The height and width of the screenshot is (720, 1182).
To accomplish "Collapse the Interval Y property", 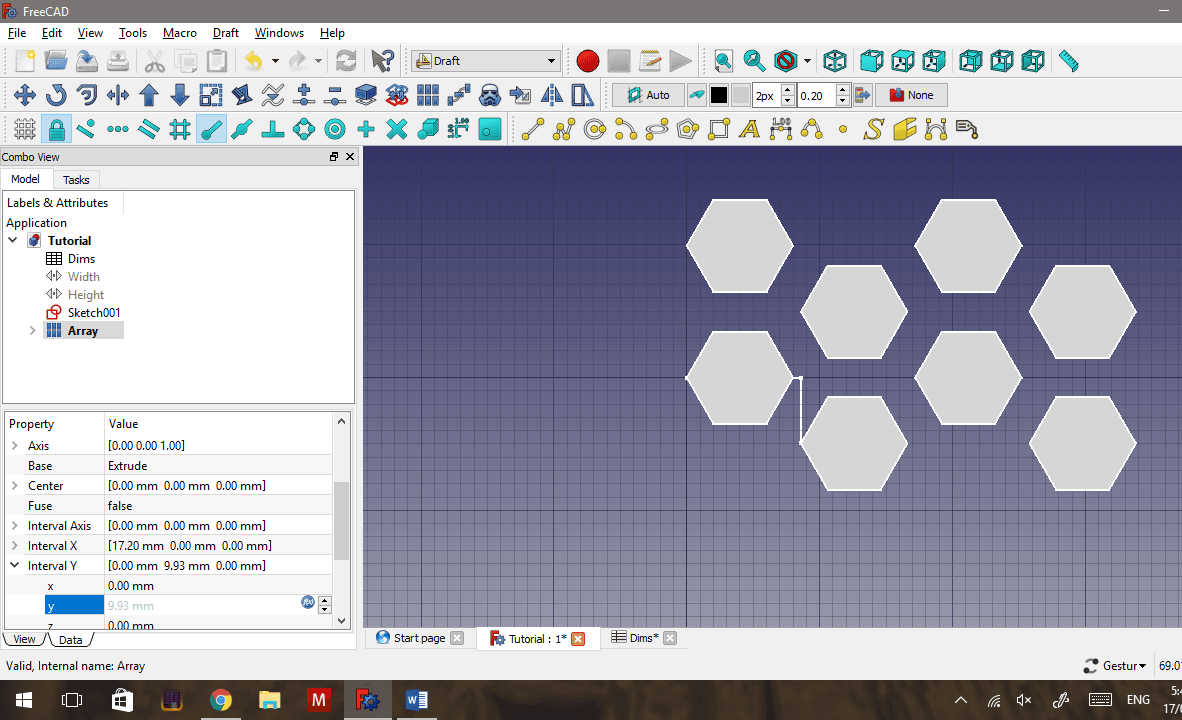I will (x=14, y=565).
